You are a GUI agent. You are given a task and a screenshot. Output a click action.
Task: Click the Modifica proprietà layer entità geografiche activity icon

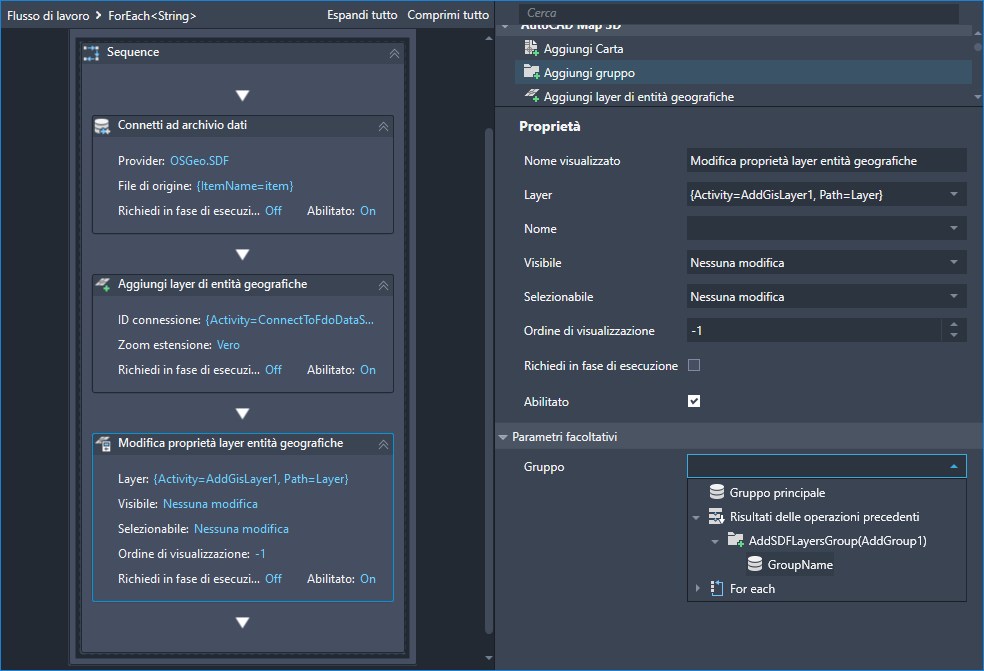[103, 444]
